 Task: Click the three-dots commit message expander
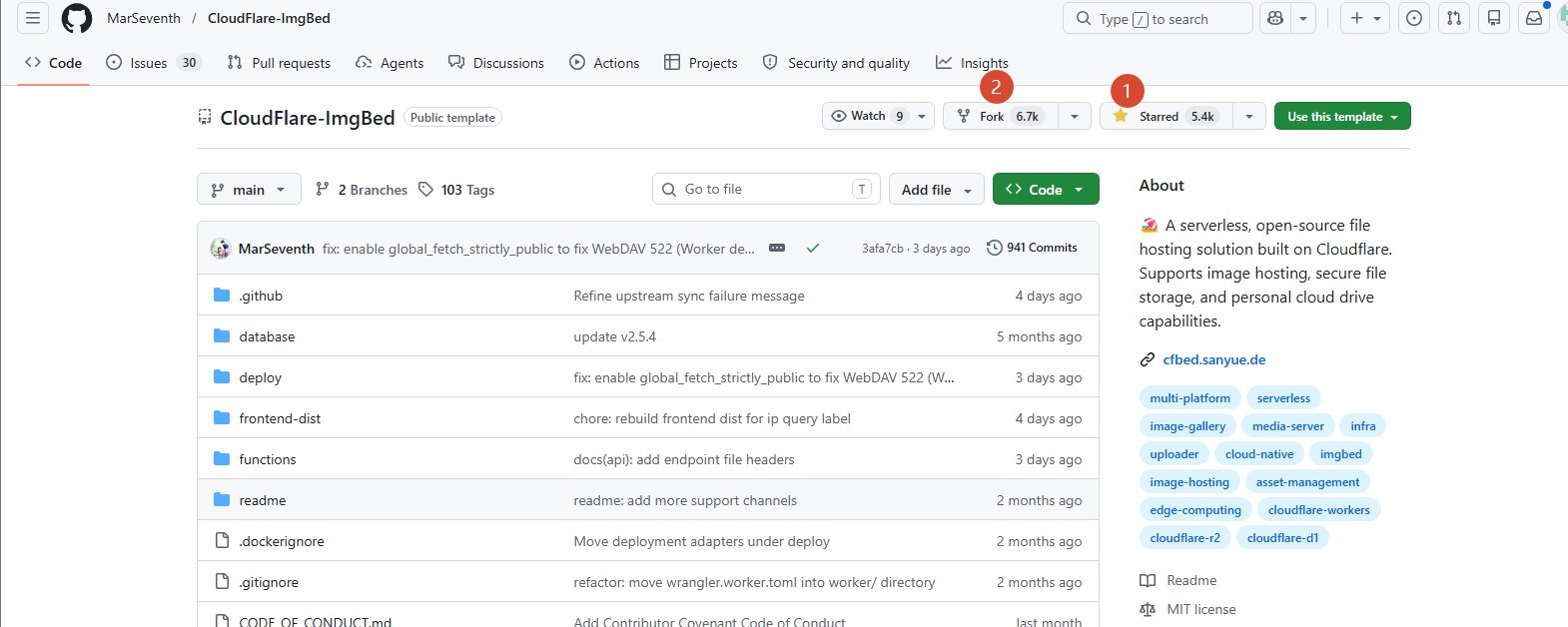[777, 248]
